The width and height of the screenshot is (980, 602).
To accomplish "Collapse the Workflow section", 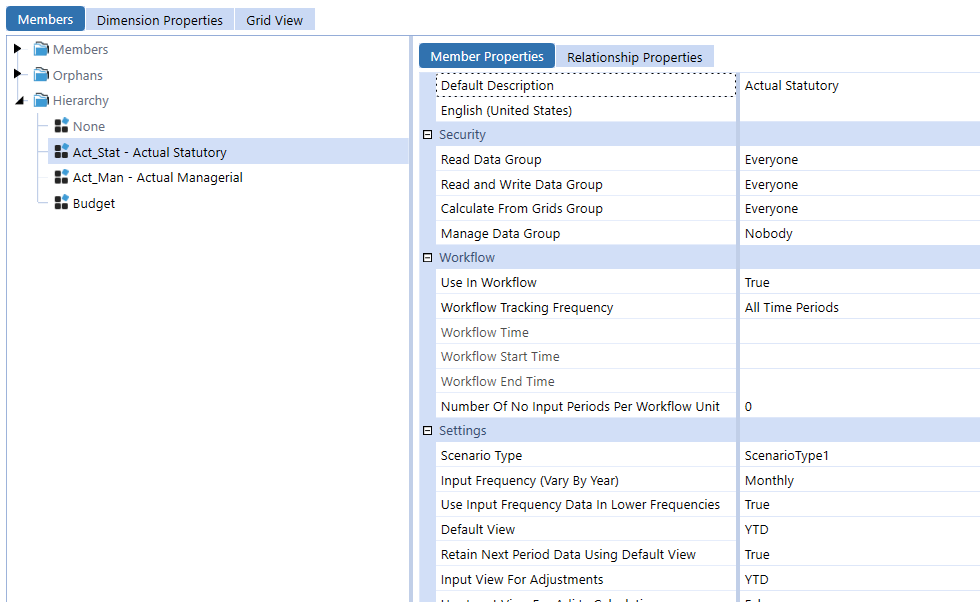I will click(427, 258).
